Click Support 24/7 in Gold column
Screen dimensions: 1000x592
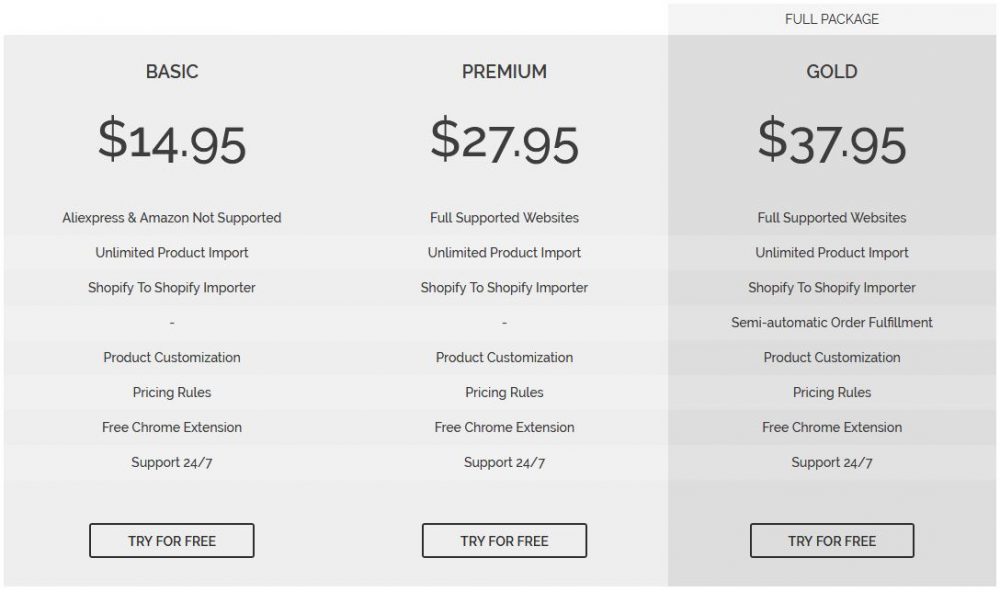pyautogui.click(x=832, y=463)
